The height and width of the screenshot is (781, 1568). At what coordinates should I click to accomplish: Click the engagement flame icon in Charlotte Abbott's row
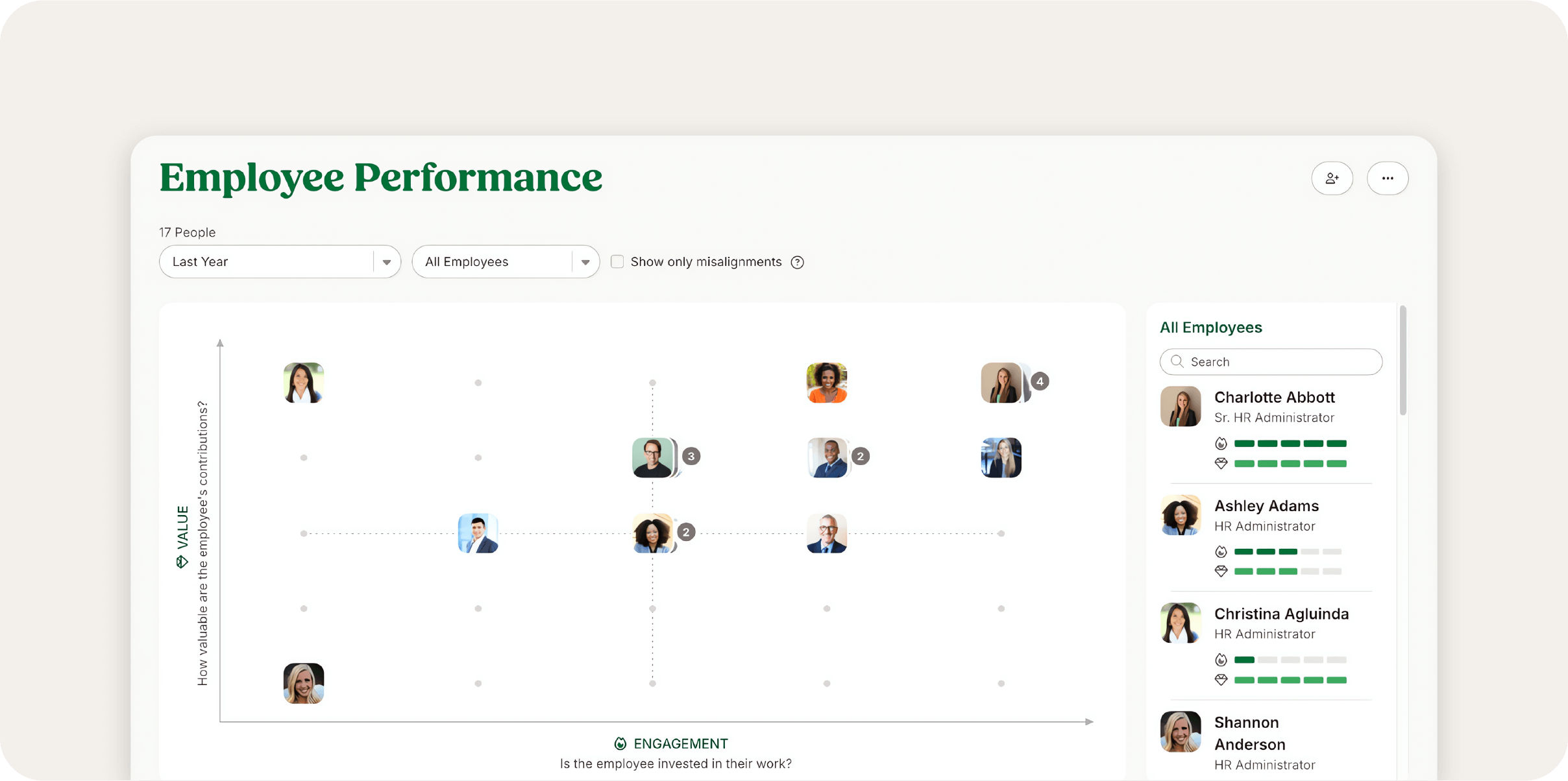(x=1221, y=444)
